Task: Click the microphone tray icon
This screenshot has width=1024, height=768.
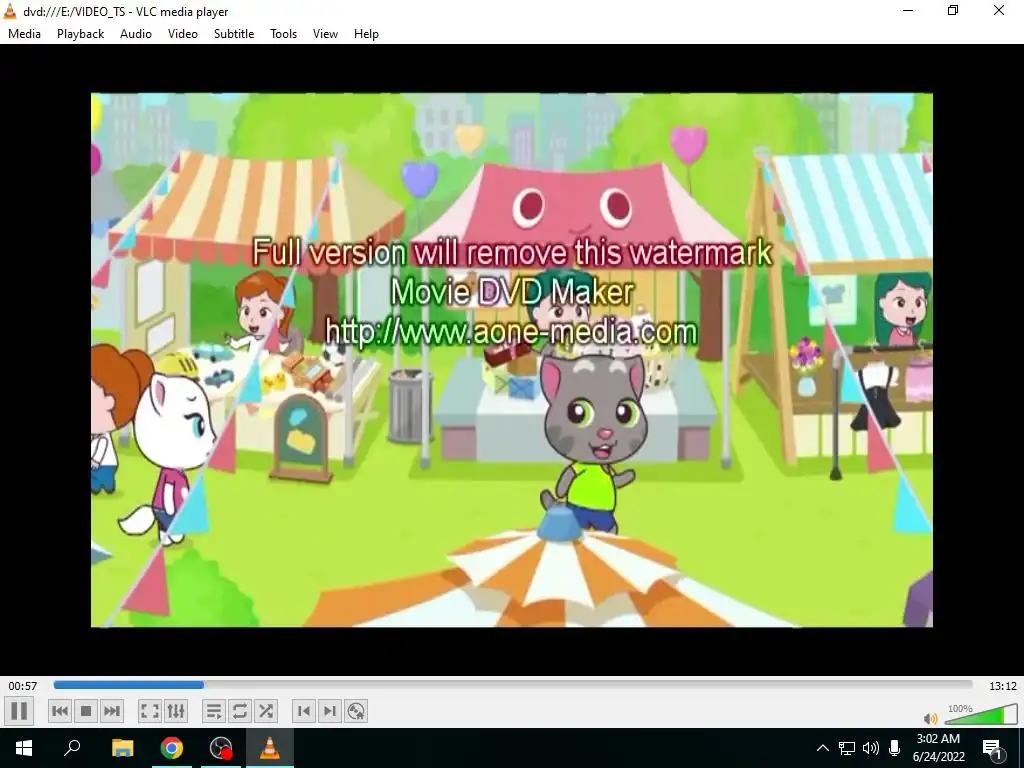Action: click(895, 748)
